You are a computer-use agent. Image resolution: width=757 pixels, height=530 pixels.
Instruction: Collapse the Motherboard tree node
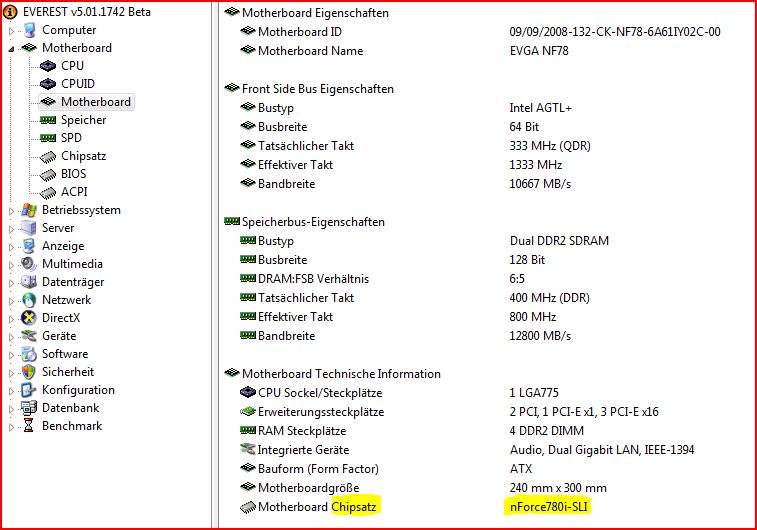tap(12, 49)
